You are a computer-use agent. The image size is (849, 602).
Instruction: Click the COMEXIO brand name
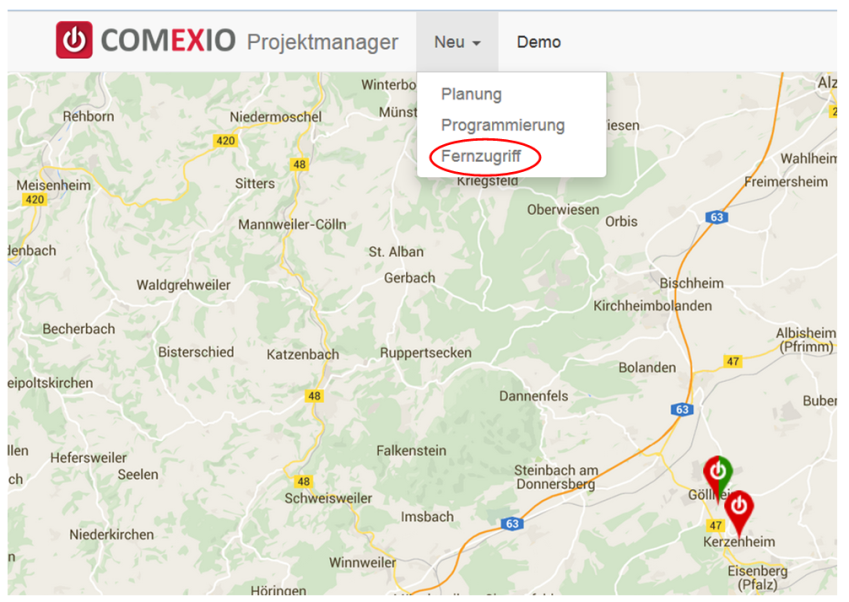pos(168,40)
